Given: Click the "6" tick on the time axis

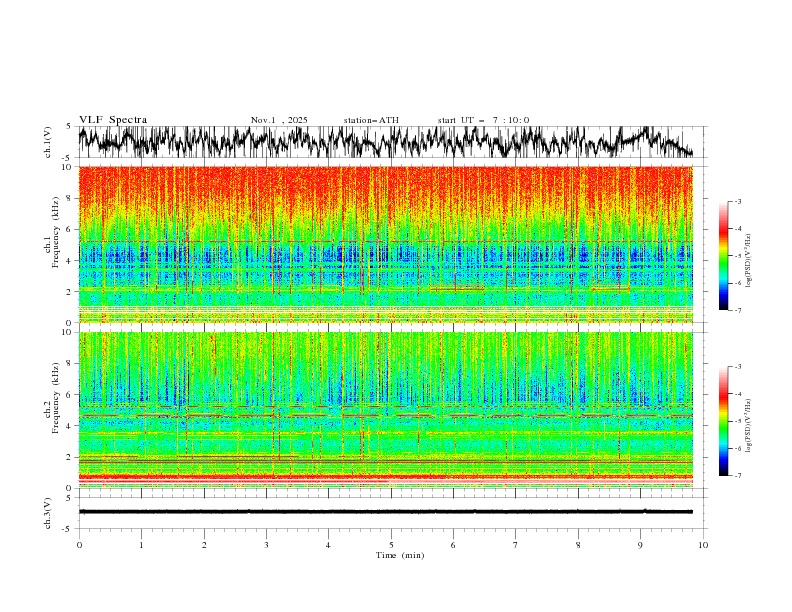Looking at the screenshot, I should pos(453,545).
